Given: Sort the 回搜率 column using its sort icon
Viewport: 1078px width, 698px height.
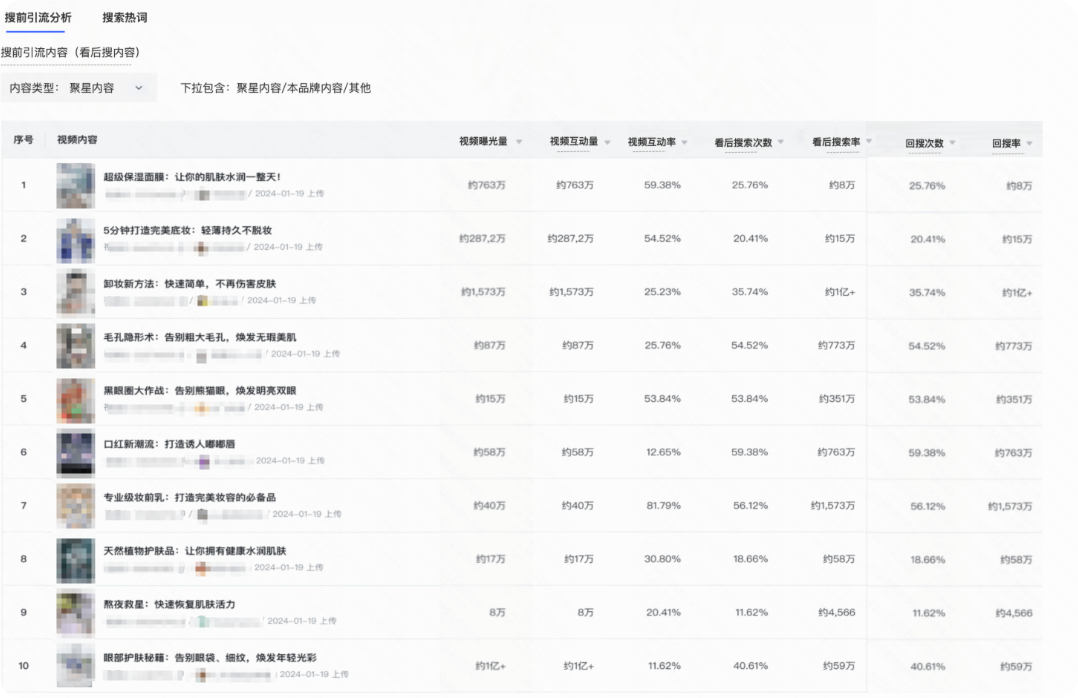Looking at the screenshot, I should pos(1027,140).
